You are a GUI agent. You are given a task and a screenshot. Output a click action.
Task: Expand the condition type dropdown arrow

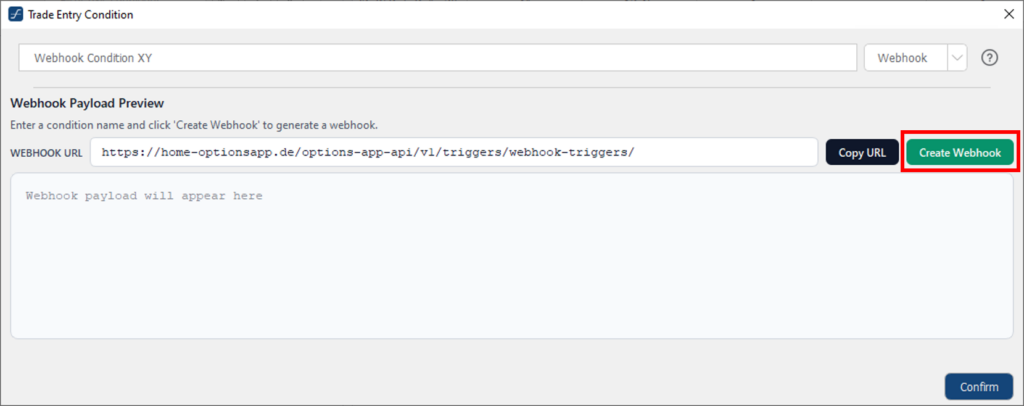[958, 58]
